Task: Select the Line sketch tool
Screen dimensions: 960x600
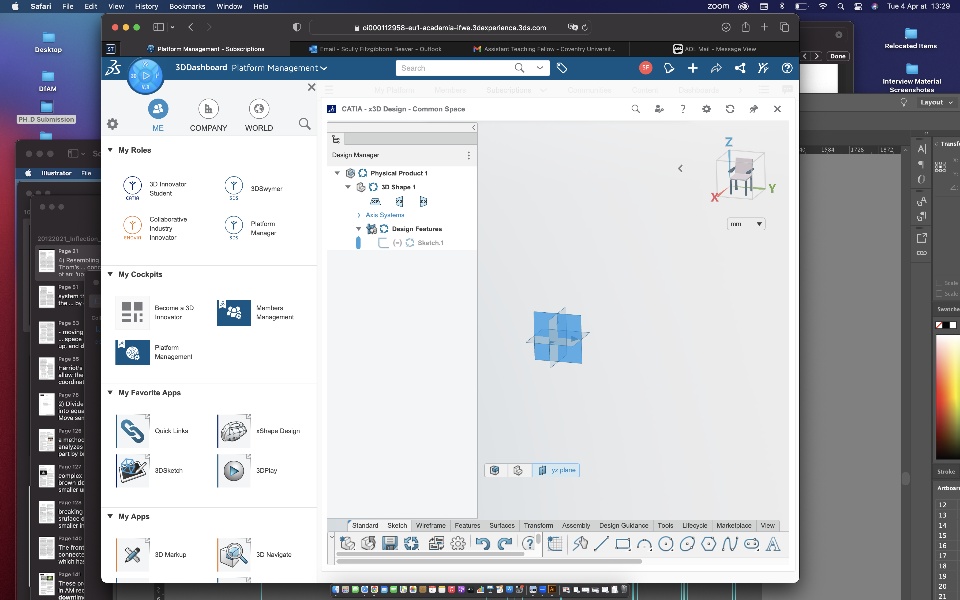Action: pyautogui.click(x=601, y=544)
